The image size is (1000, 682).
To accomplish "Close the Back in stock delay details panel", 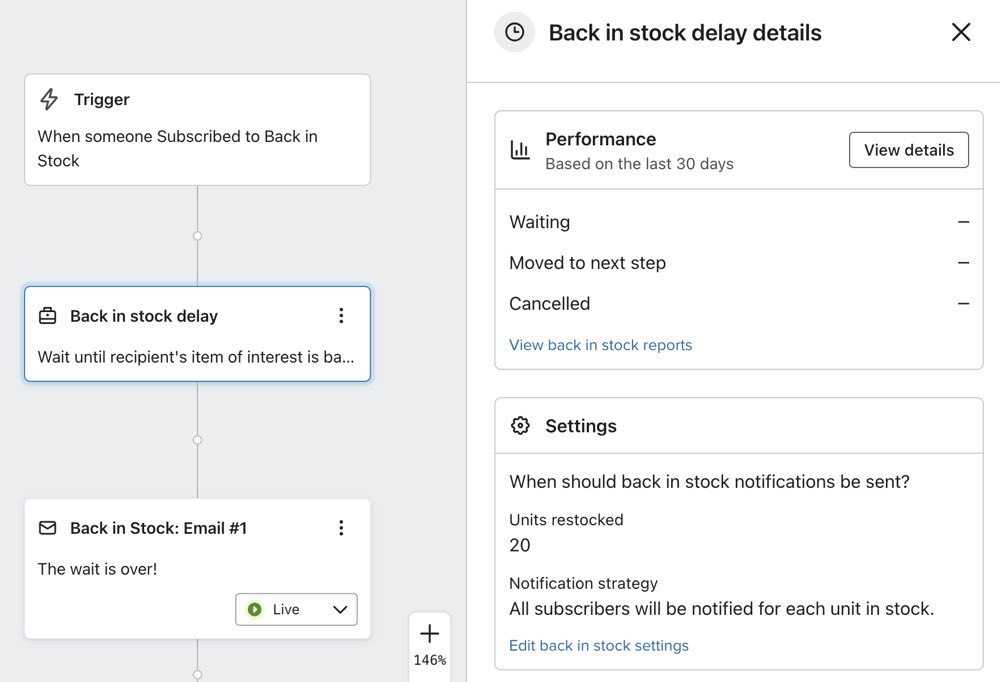I will pos(961,33).
